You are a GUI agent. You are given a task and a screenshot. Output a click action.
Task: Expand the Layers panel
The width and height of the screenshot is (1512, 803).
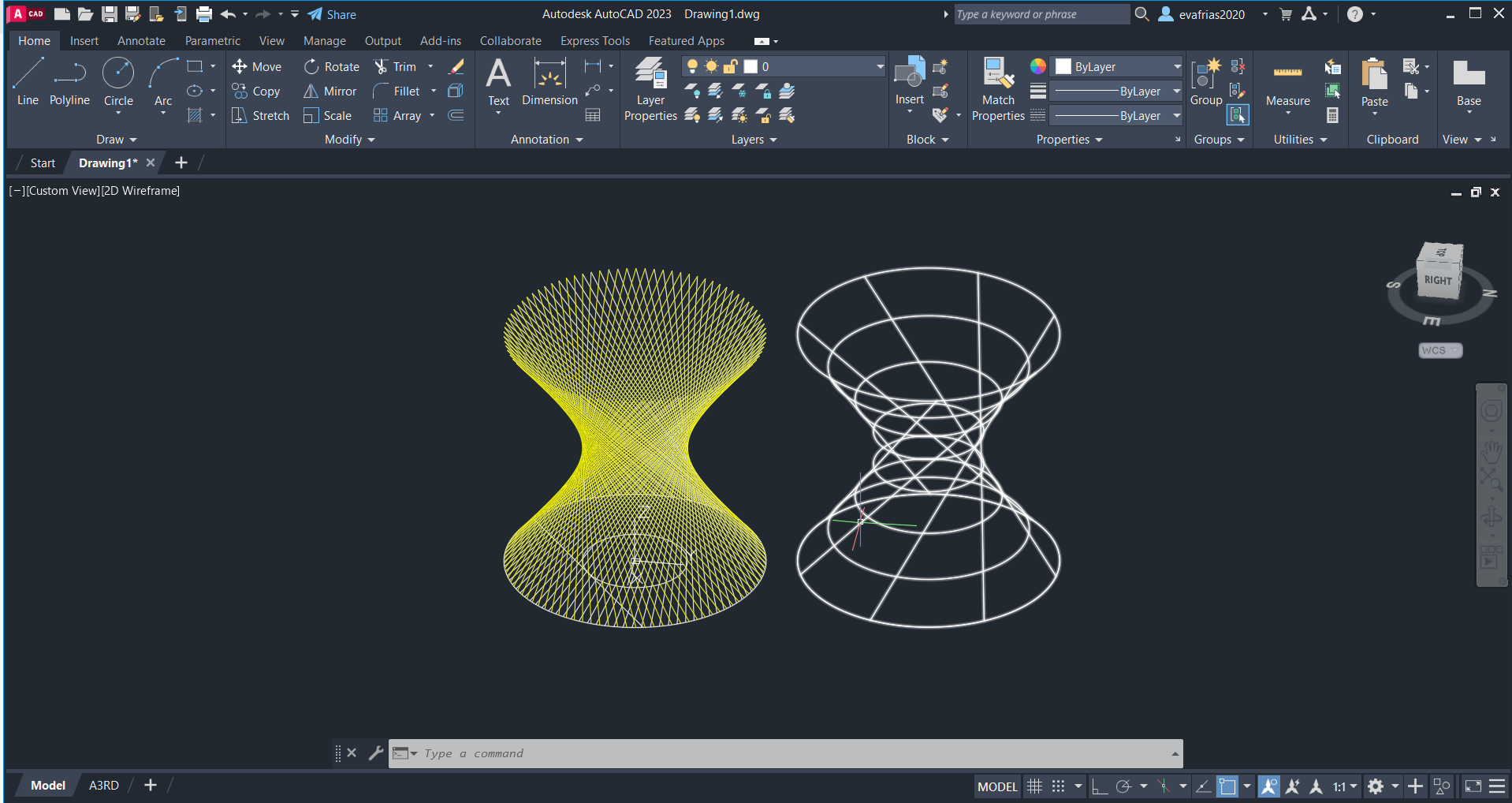coord(754,140)
